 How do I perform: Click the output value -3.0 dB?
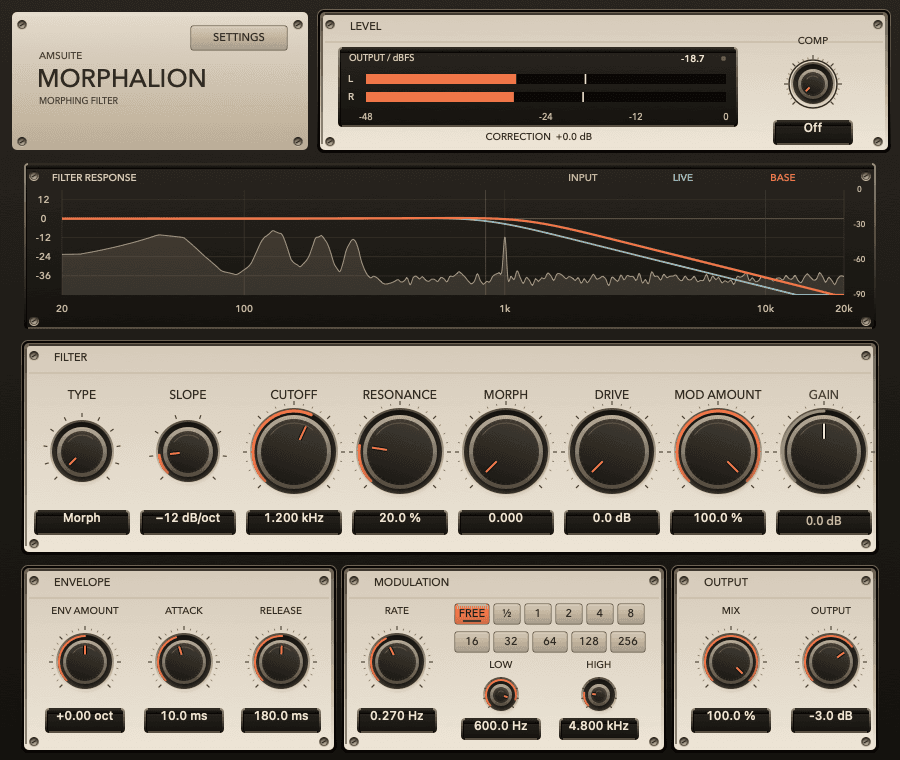click(x=831, y=719)
